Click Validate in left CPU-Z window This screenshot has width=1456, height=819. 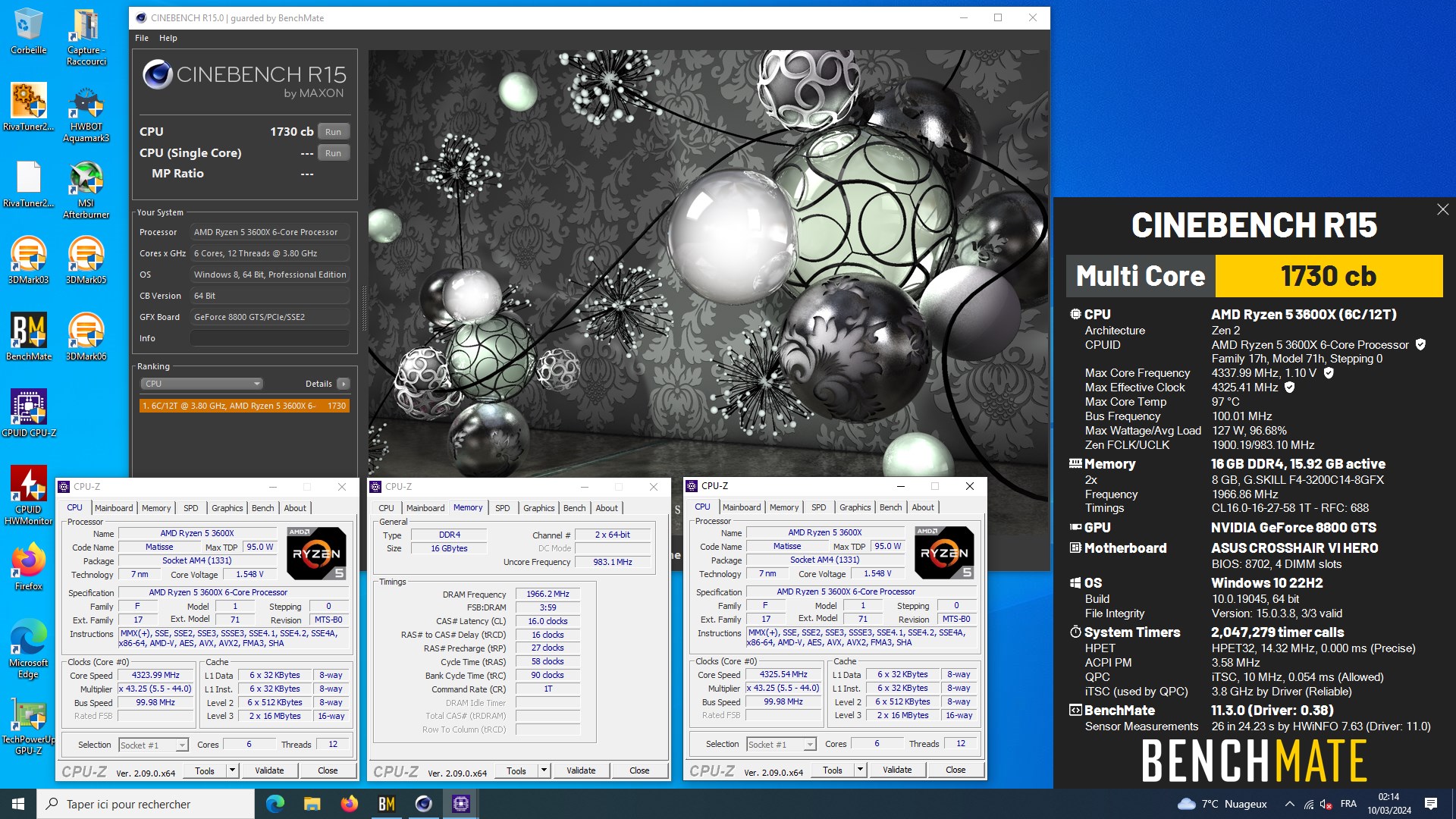(x=269, y=770)
